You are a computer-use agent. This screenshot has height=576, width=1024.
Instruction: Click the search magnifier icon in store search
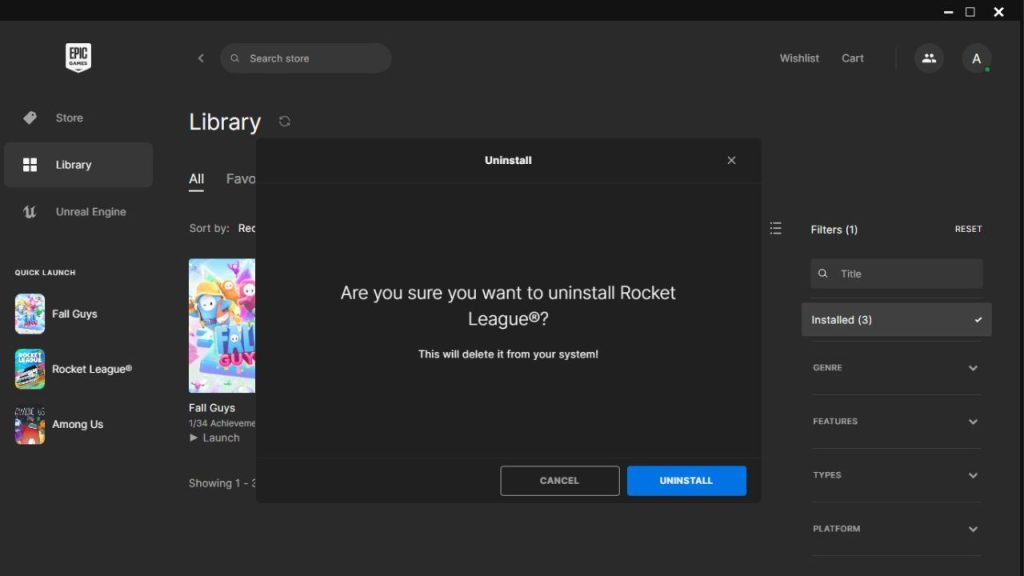tap(235, 58)
